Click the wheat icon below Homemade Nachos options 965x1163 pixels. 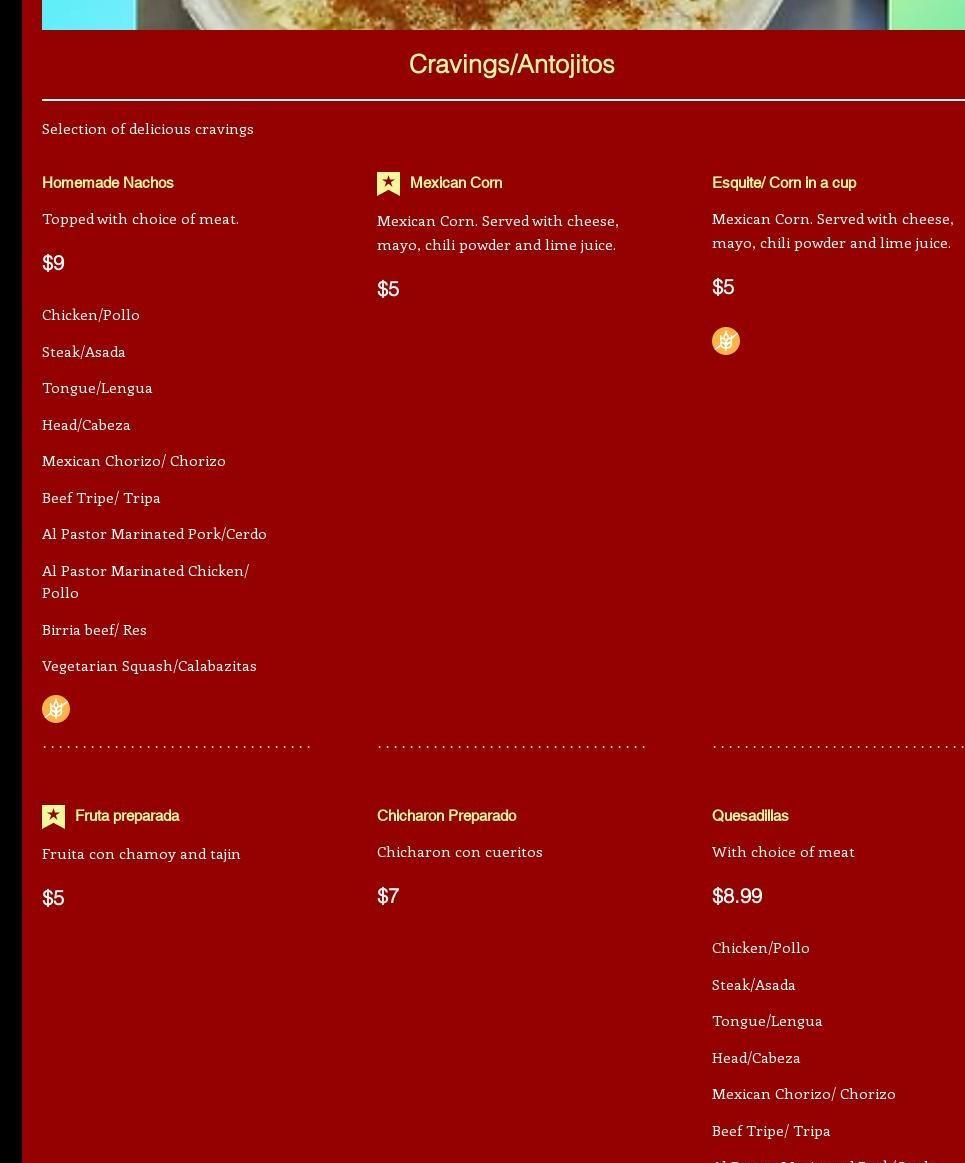point(56,709)
